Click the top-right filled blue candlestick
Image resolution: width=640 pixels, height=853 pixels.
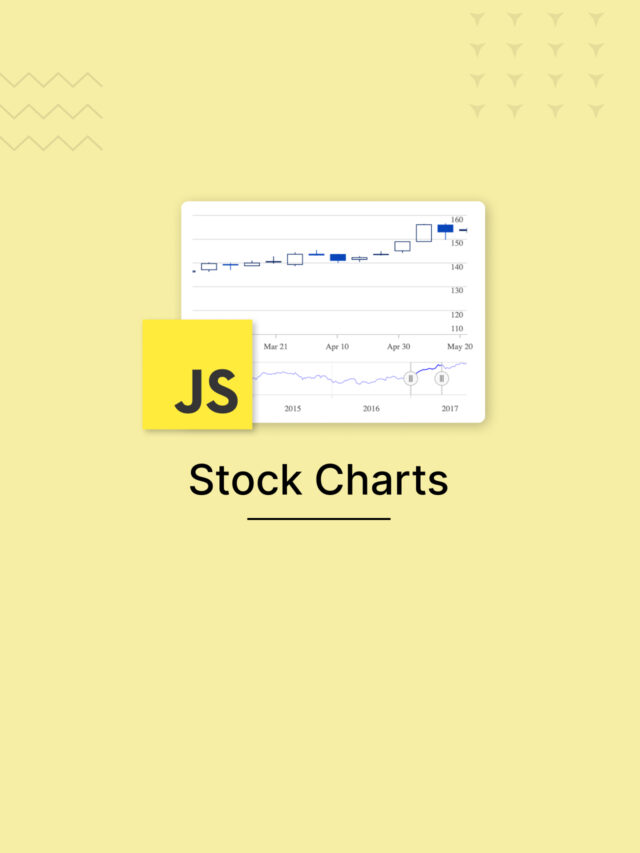pyautogui.click(x=445, y=229)
